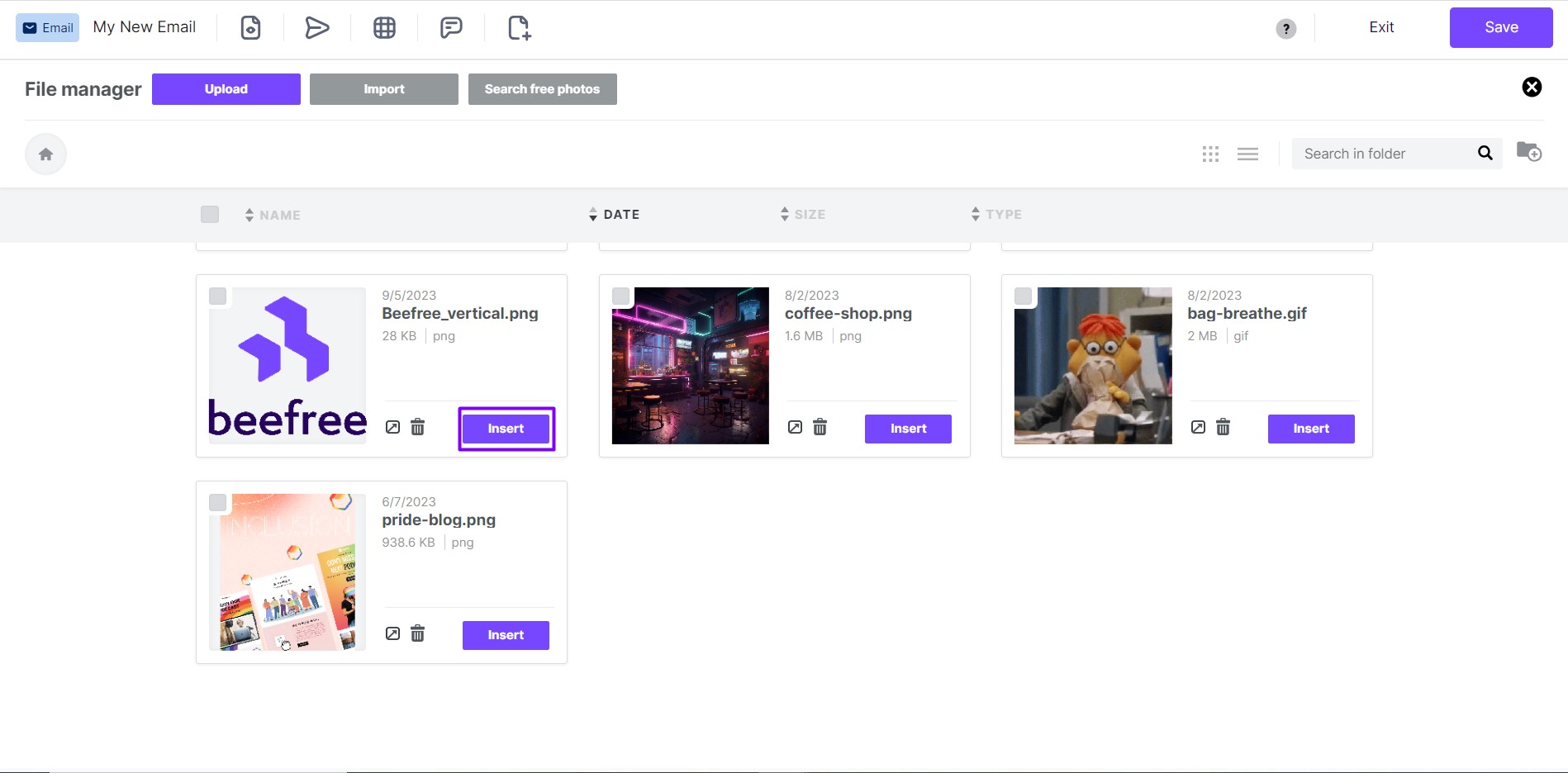Click the muppet gif thumbnail
This screenshot has width=1568, height=773.
coord(1093,366)
